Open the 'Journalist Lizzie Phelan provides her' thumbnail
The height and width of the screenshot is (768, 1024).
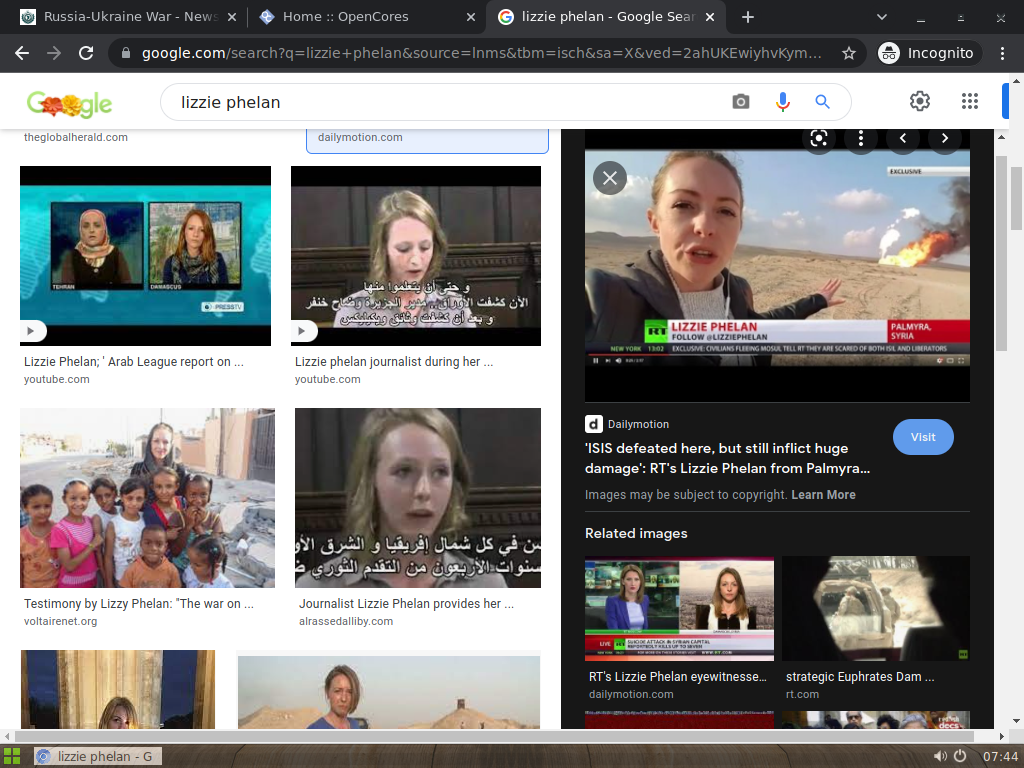(418, 498)
